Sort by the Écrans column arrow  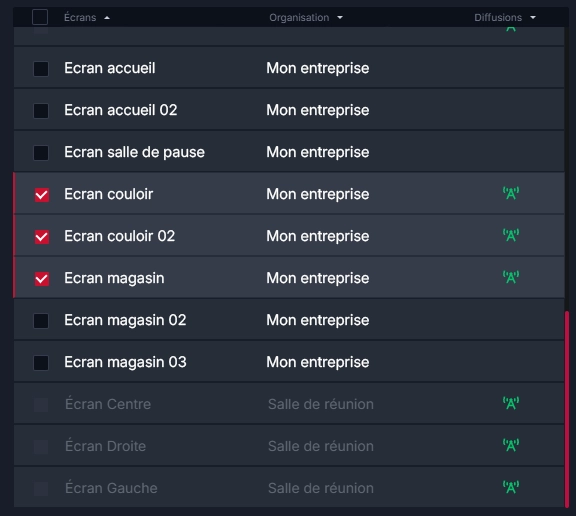point(107,18)
